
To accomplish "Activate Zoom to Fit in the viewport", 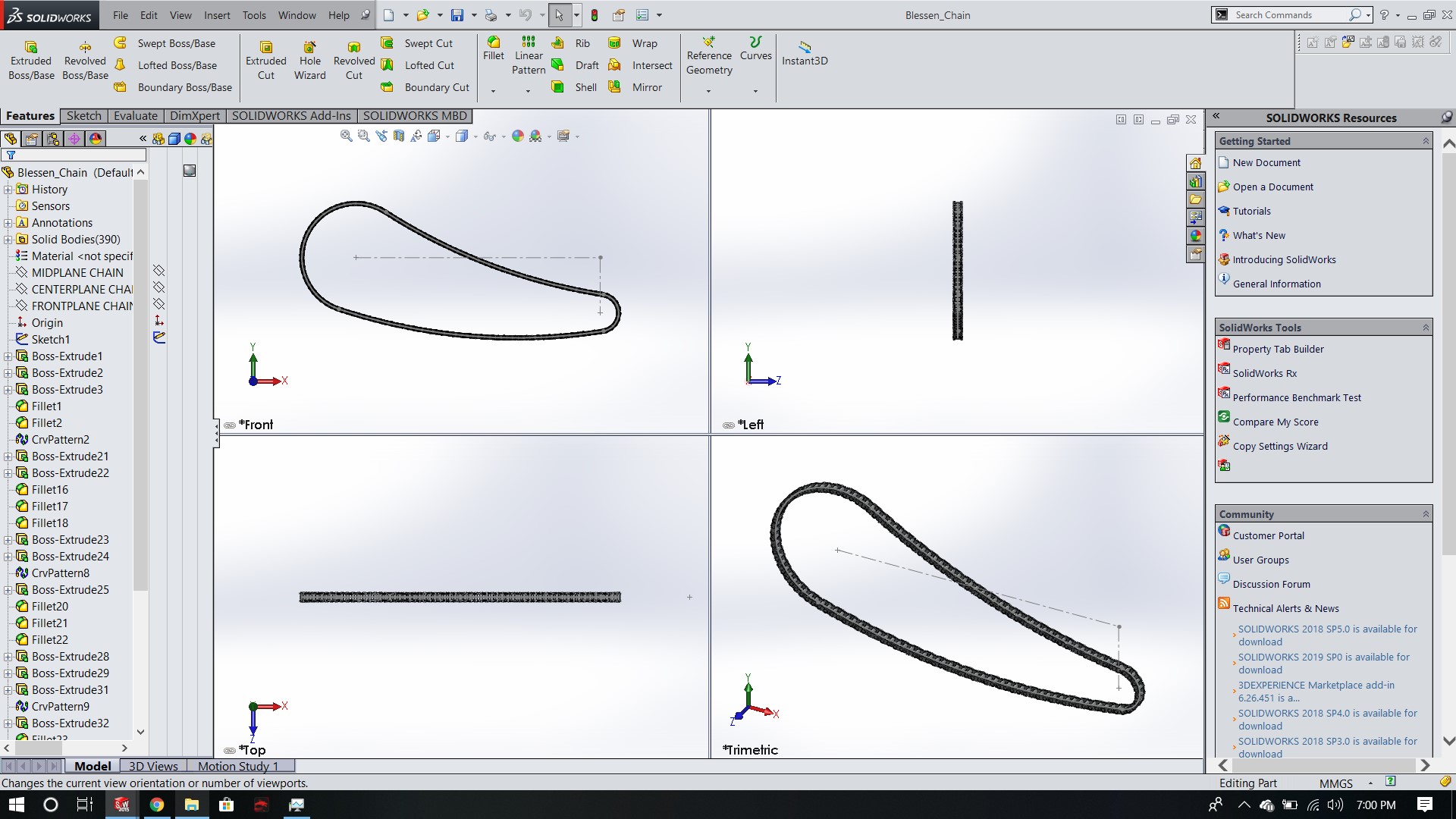I will point(347,136).
